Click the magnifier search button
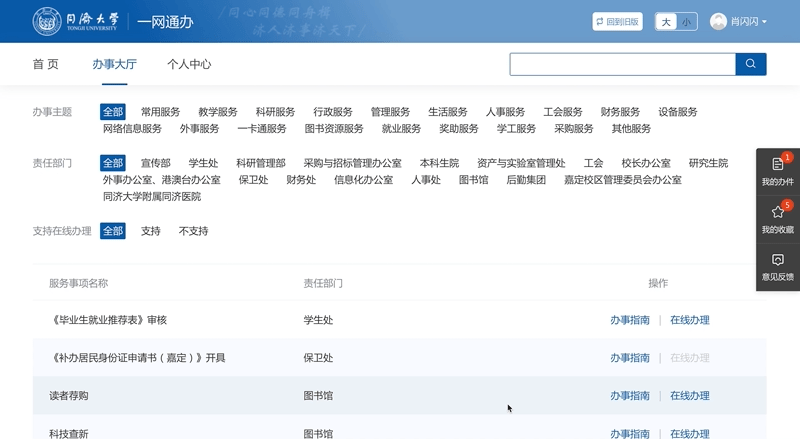The width and height of the screenshot is (800, 439). pos(751,64)
